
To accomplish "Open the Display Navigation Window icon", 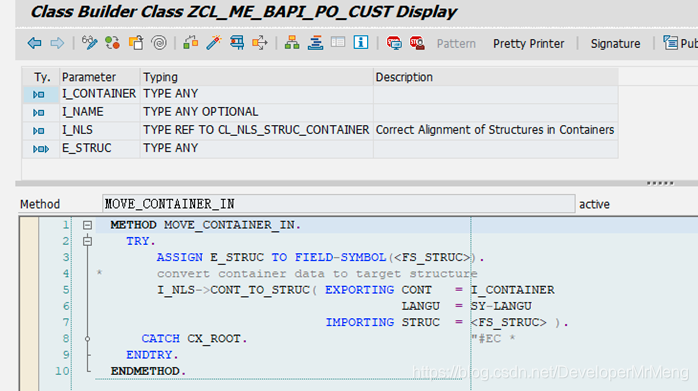I will click(x=315, y=43).
